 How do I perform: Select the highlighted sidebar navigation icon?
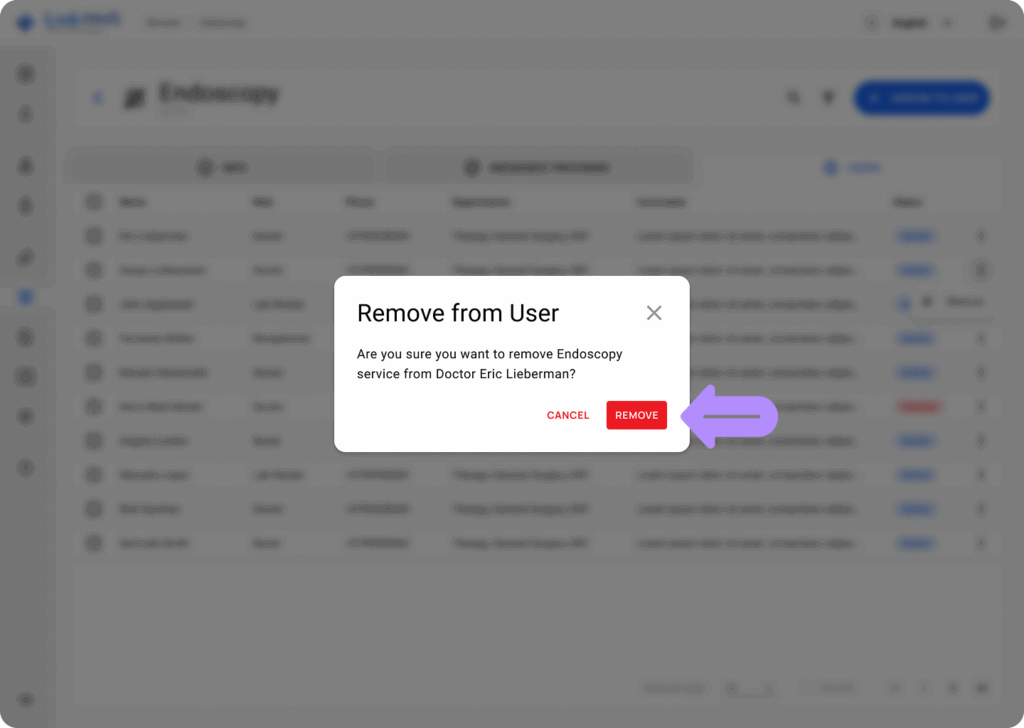point(26,296)
